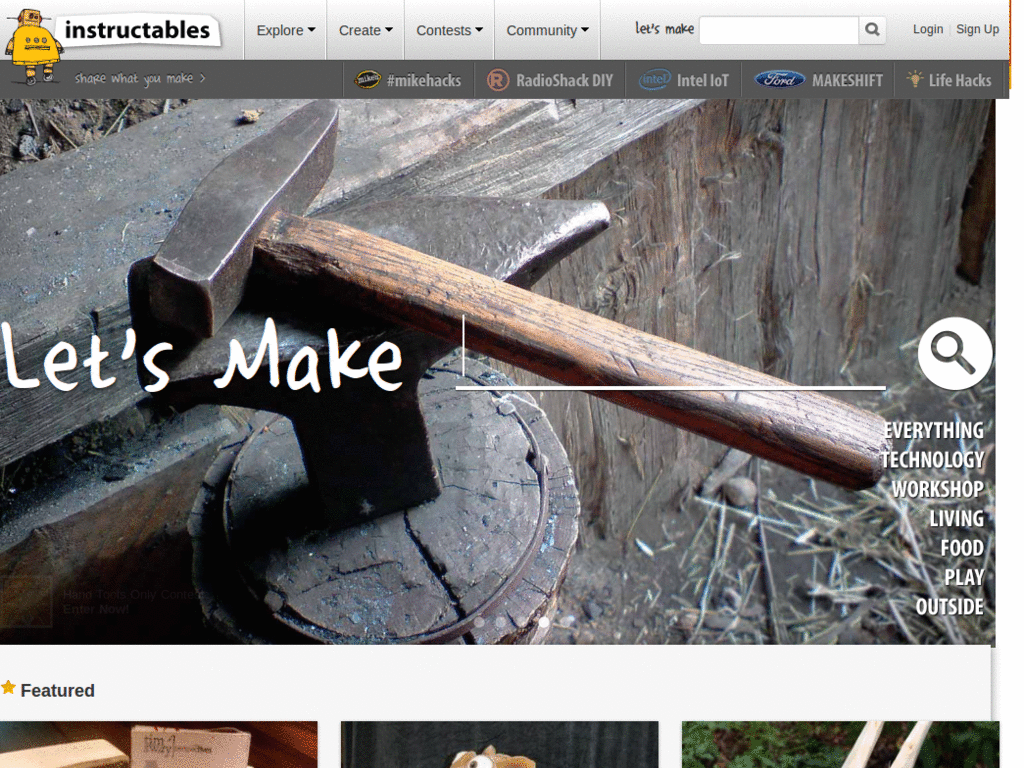1024x768 pixels.
Task: Click the header search magnifier button
Action: [872, 30]
